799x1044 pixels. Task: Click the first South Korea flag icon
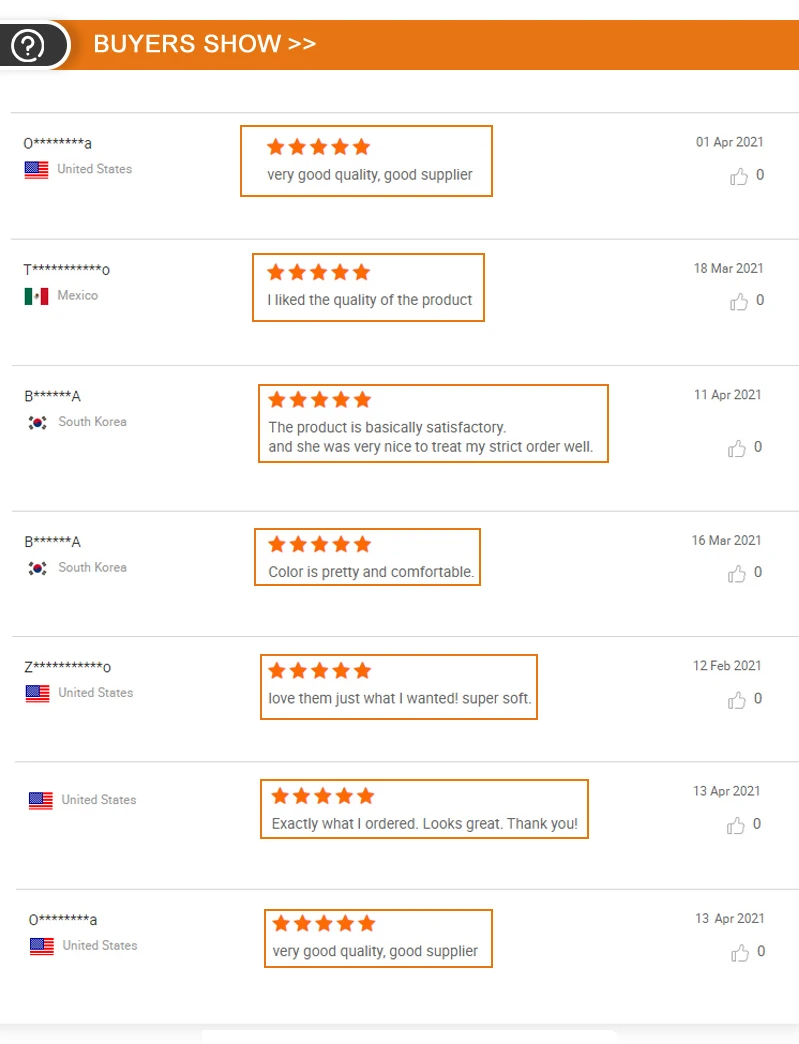coord(38,422)
